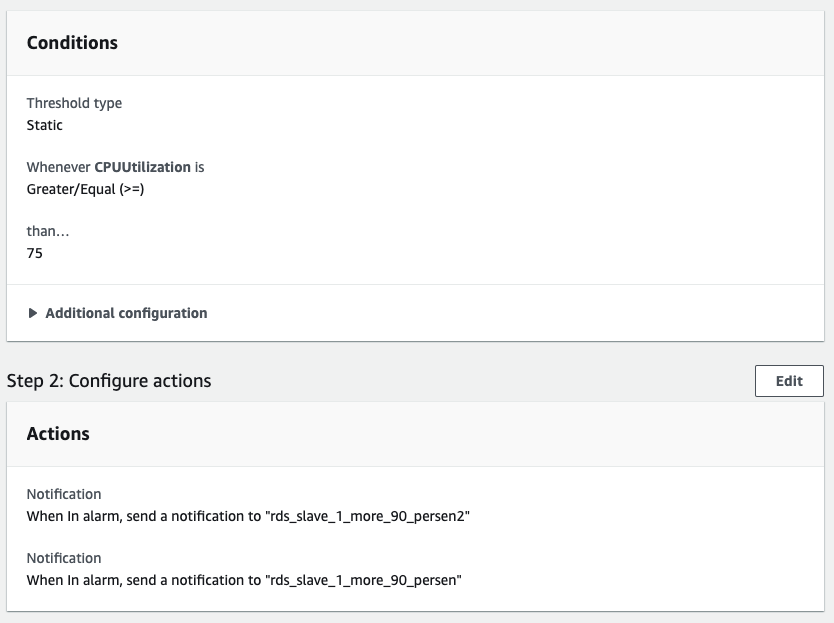Click 'Whenever' in the condition sentence
This screenshot has height=623, width=834.
pos(58,167)
